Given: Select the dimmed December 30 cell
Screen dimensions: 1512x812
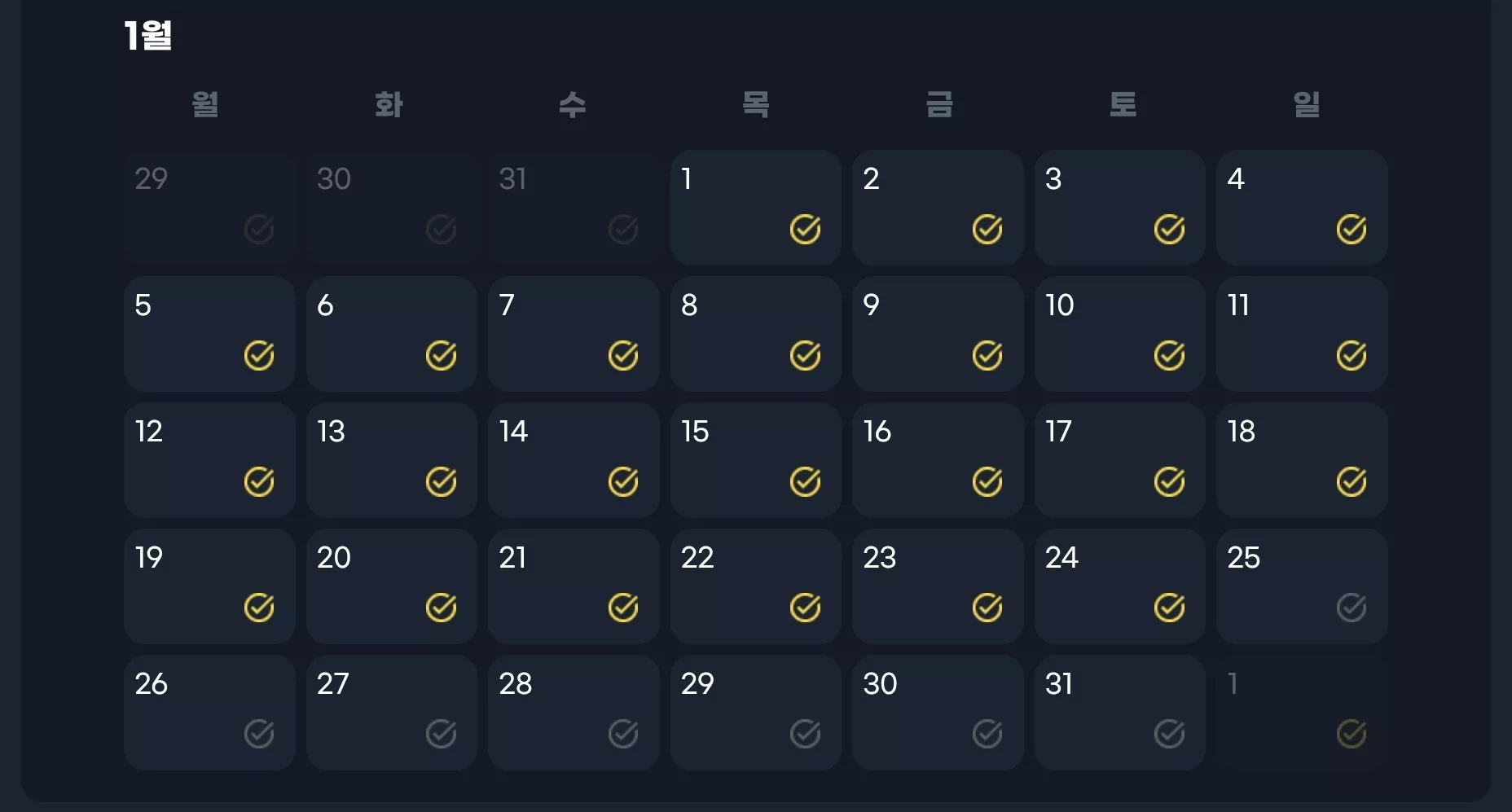Looking at the screenshot, I should (x=392, y=208).
